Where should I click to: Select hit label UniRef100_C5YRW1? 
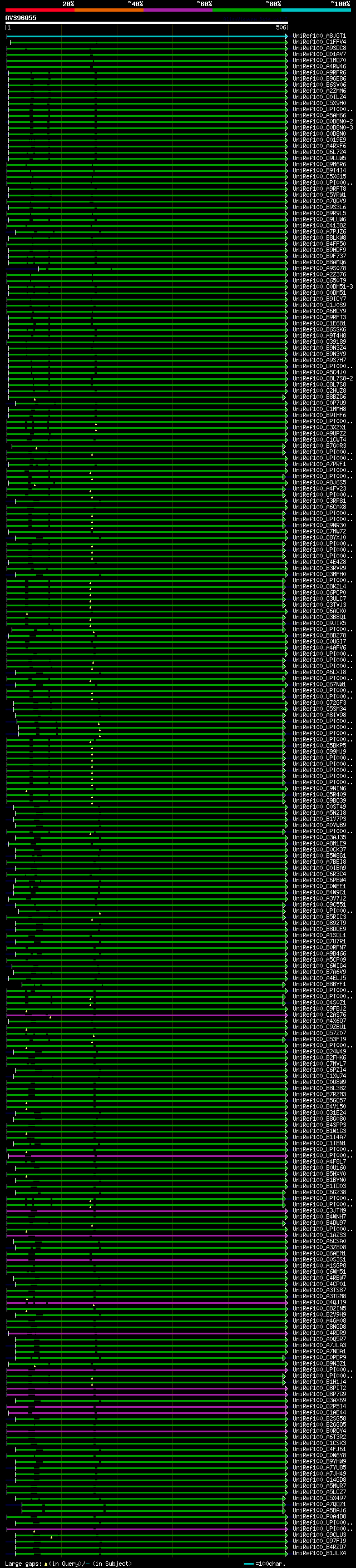(319, 195)
